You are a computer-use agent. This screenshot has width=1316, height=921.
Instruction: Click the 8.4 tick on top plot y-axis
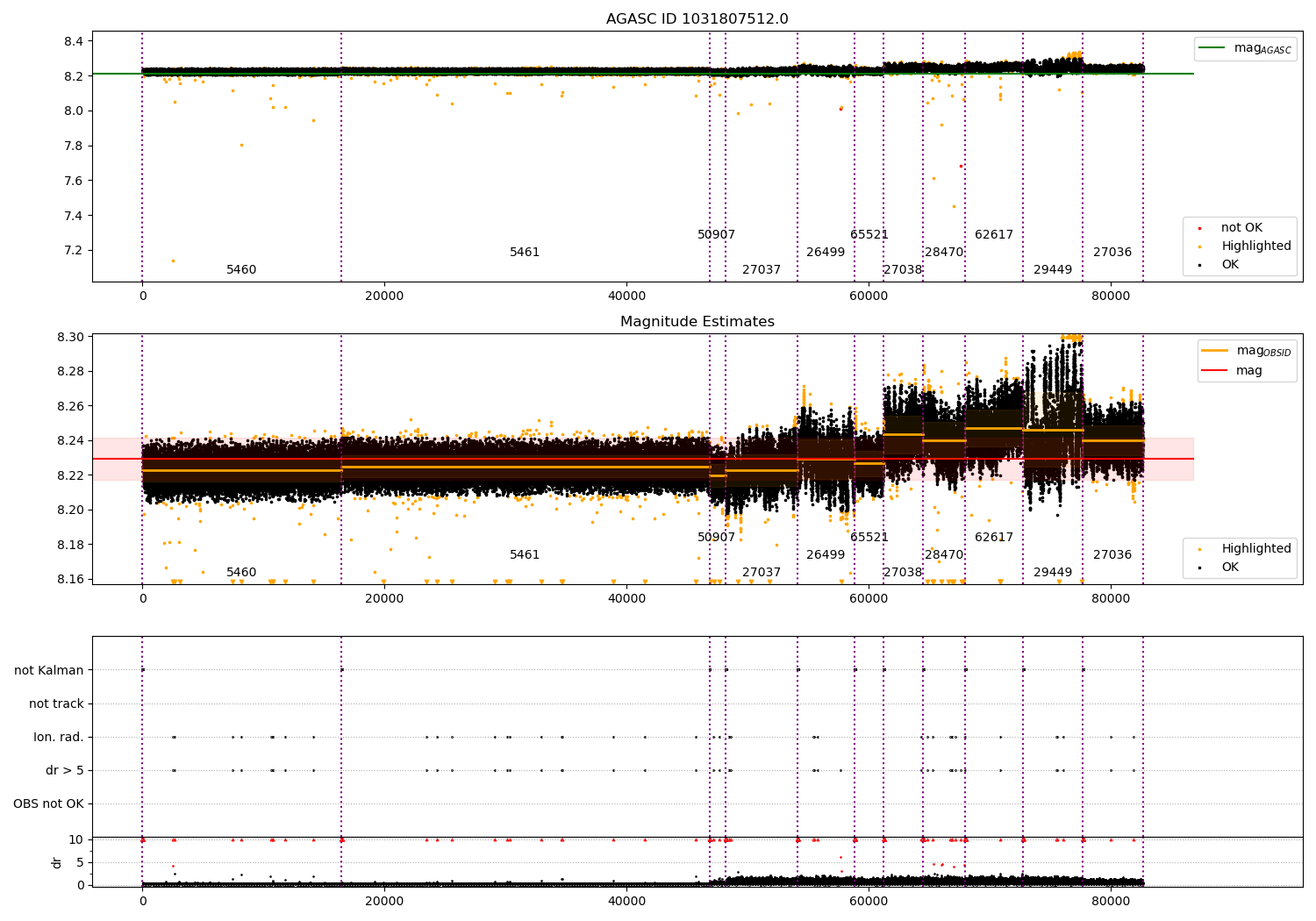[x=74, y=41]
